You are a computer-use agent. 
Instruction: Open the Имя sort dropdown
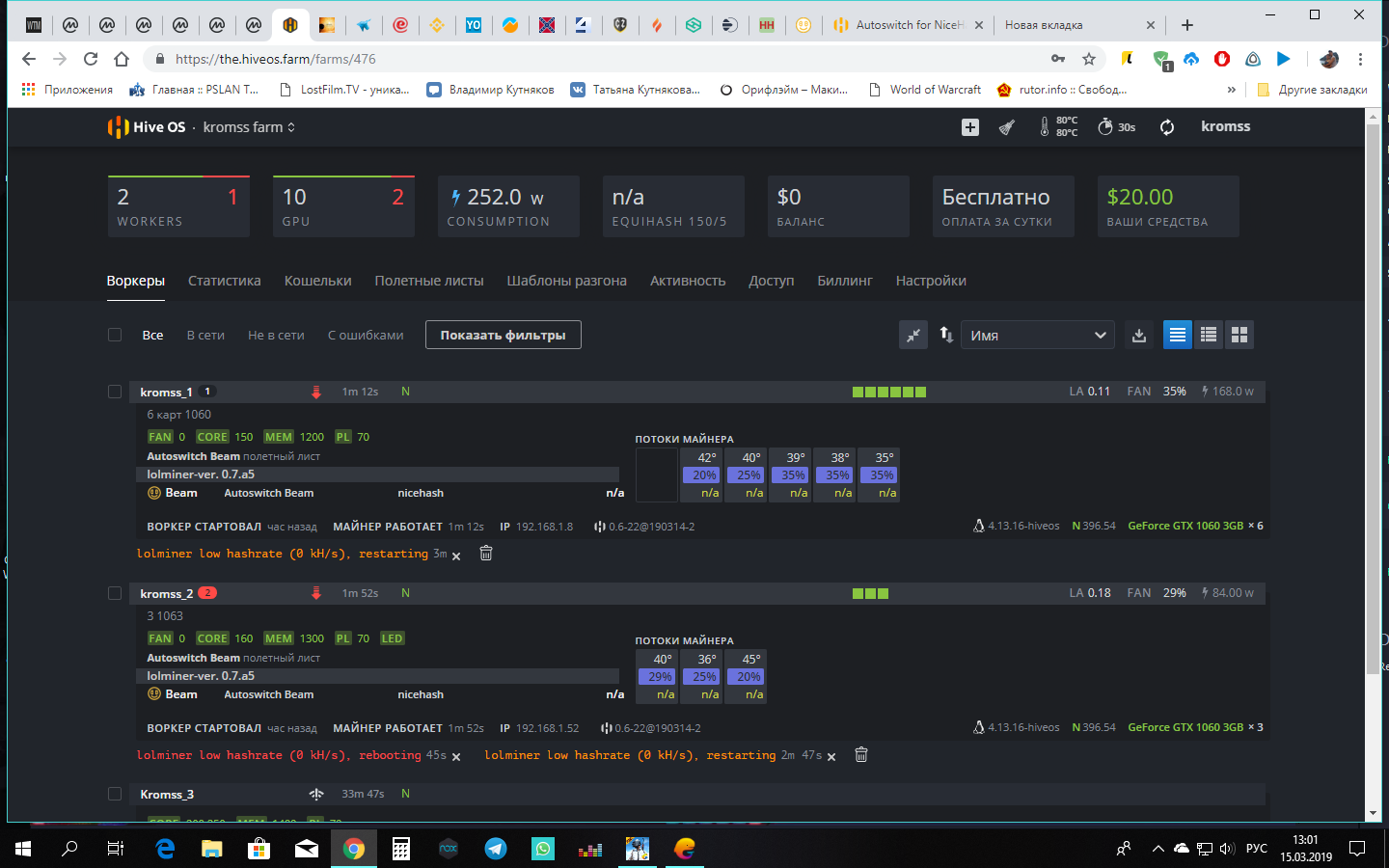[x=1038, y=335]
